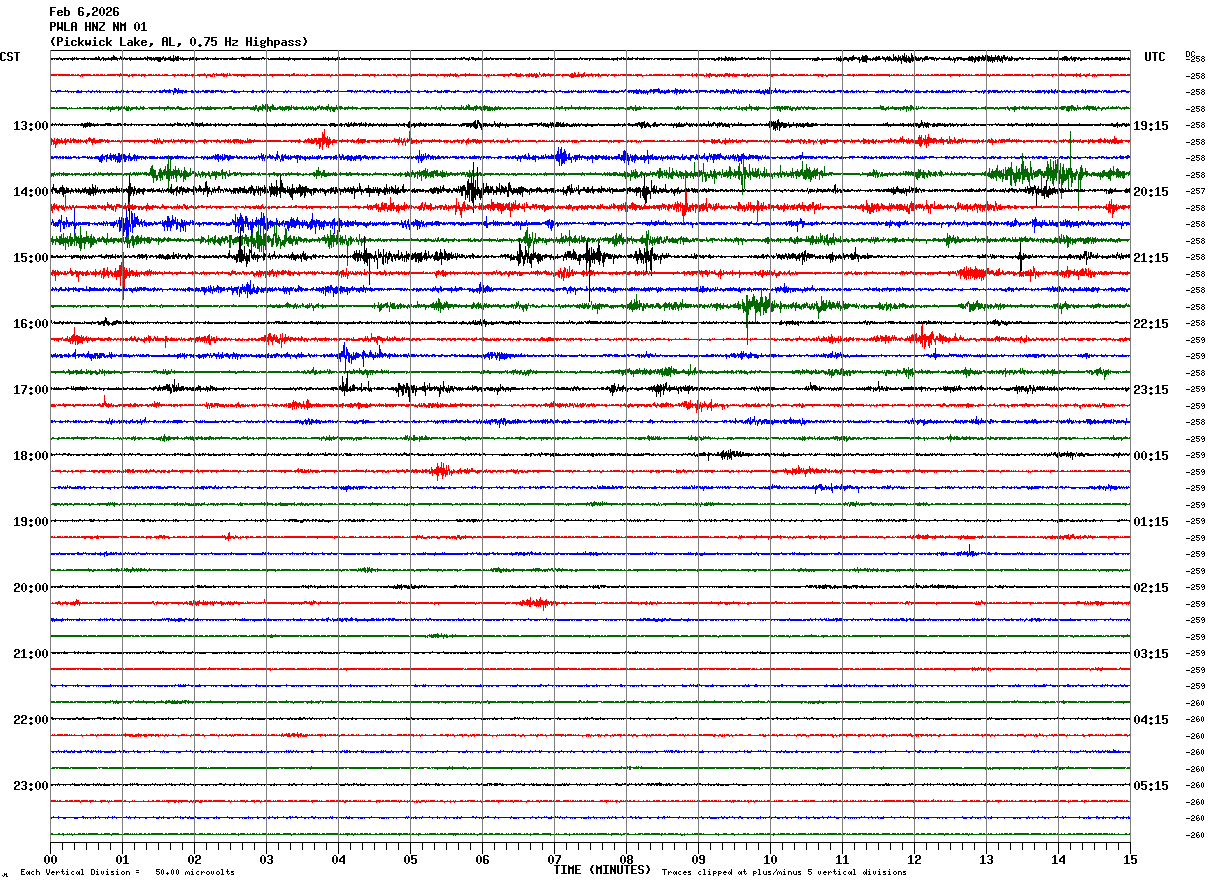Click the CST timezone label
1210x886 pixels.
[x=10, y=57]
